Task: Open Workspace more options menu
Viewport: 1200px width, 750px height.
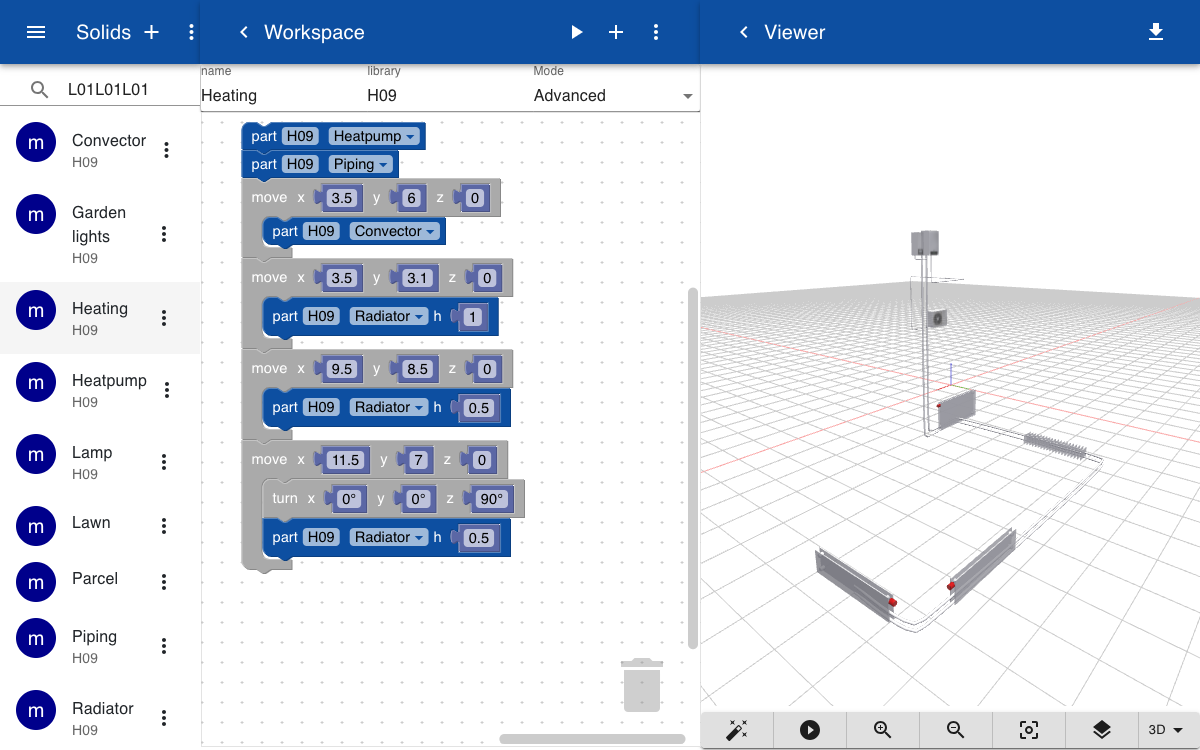Action: tap(656, 32)
